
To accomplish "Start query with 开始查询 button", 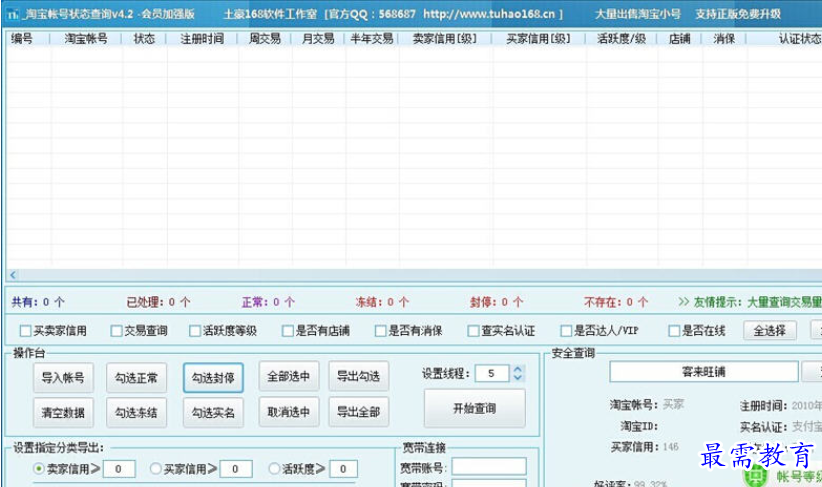I will click(x=474, y=408).
